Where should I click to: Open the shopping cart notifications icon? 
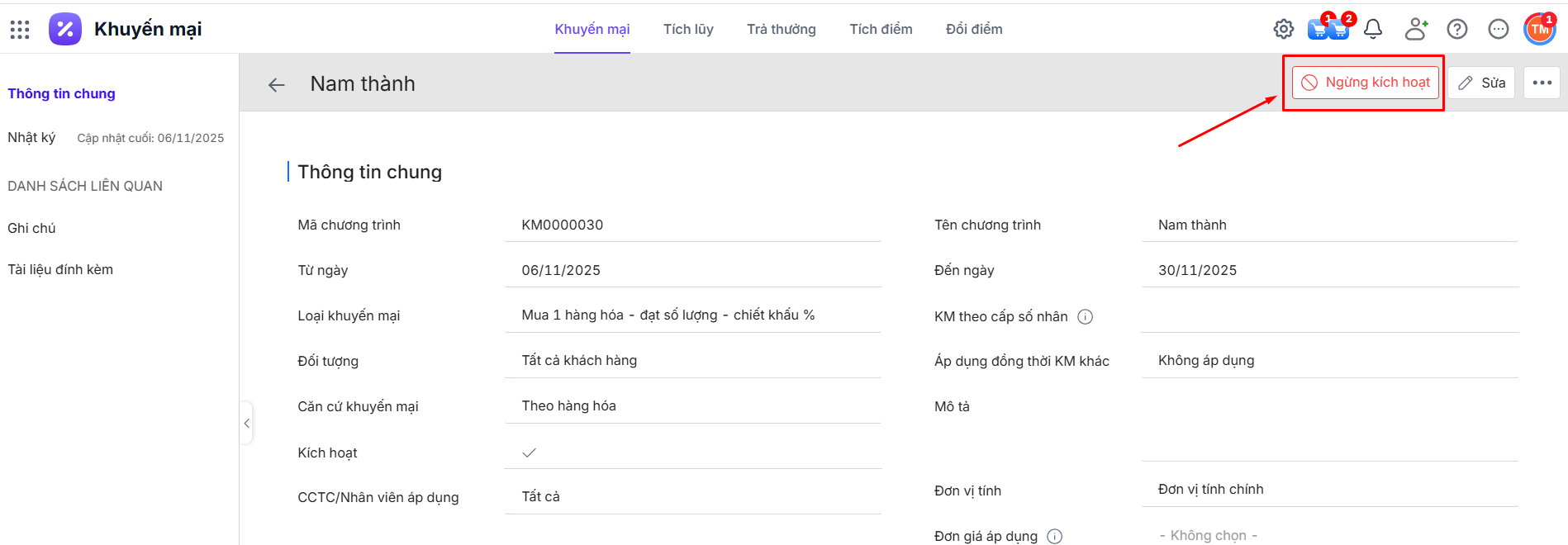click(1328, 30)
